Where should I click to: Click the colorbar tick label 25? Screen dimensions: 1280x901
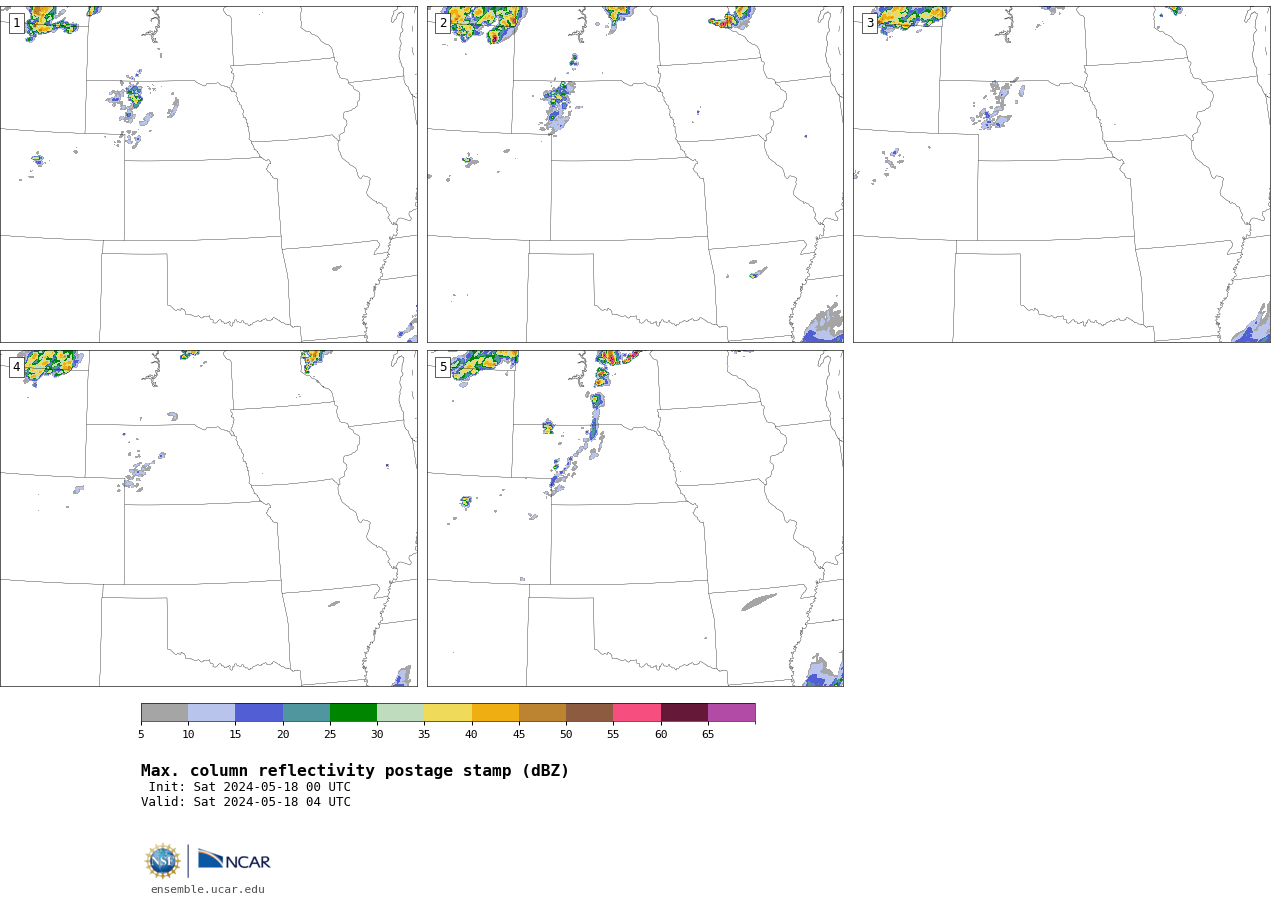point(330,735)
